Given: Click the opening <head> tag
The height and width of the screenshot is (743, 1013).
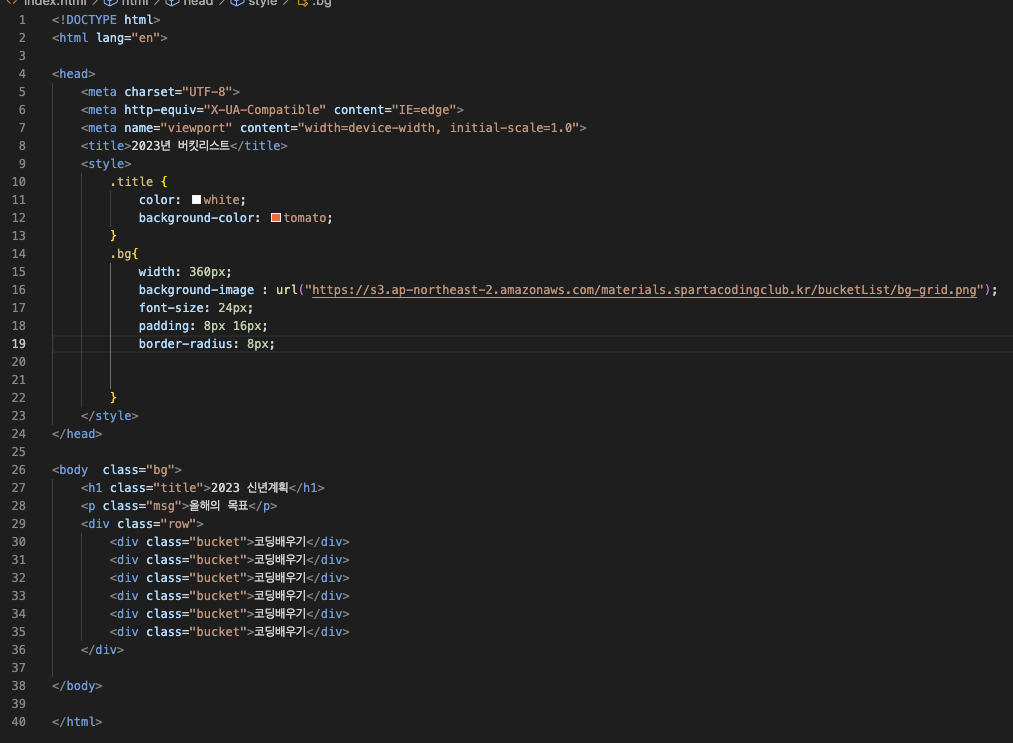Looking at the screenshot, I should coord(74,74).
